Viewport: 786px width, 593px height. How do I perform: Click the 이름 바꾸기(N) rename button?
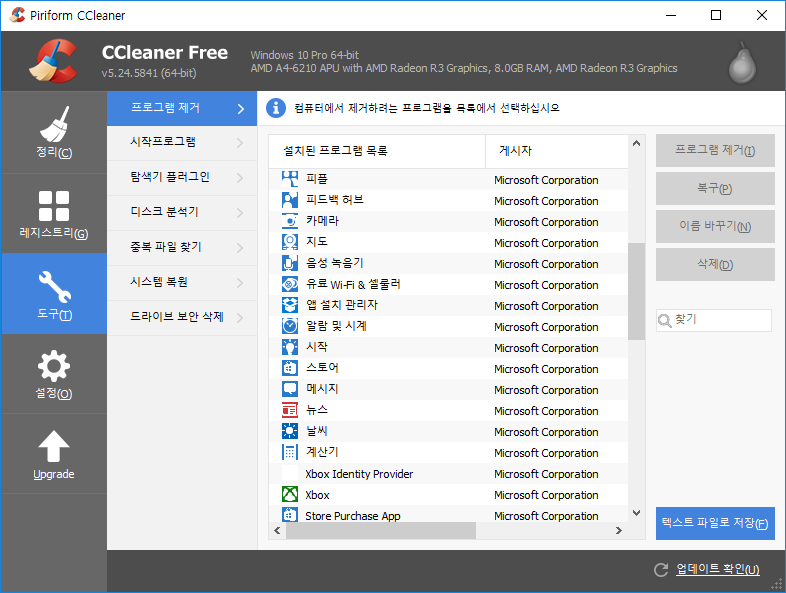(x=715, y=226)
